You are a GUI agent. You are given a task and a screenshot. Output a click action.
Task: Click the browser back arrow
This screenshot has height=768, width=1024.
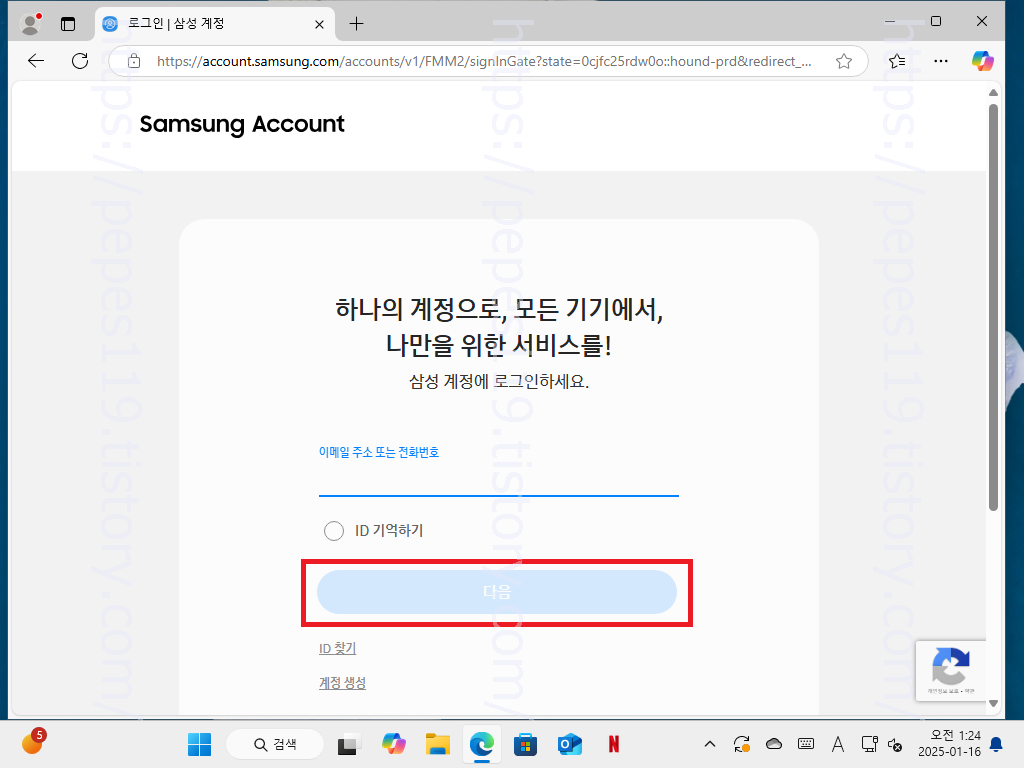coord(36,61)
